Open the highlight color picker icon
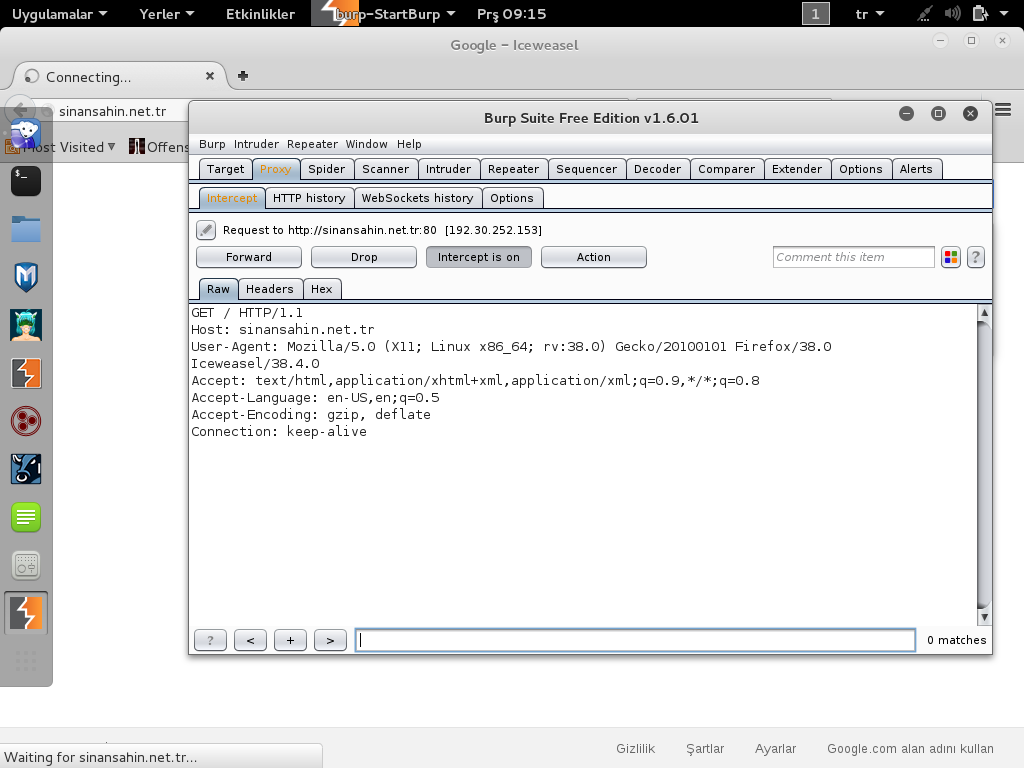Image resolution: width=1024 pixels, height=768 pixels. [951, 257]
